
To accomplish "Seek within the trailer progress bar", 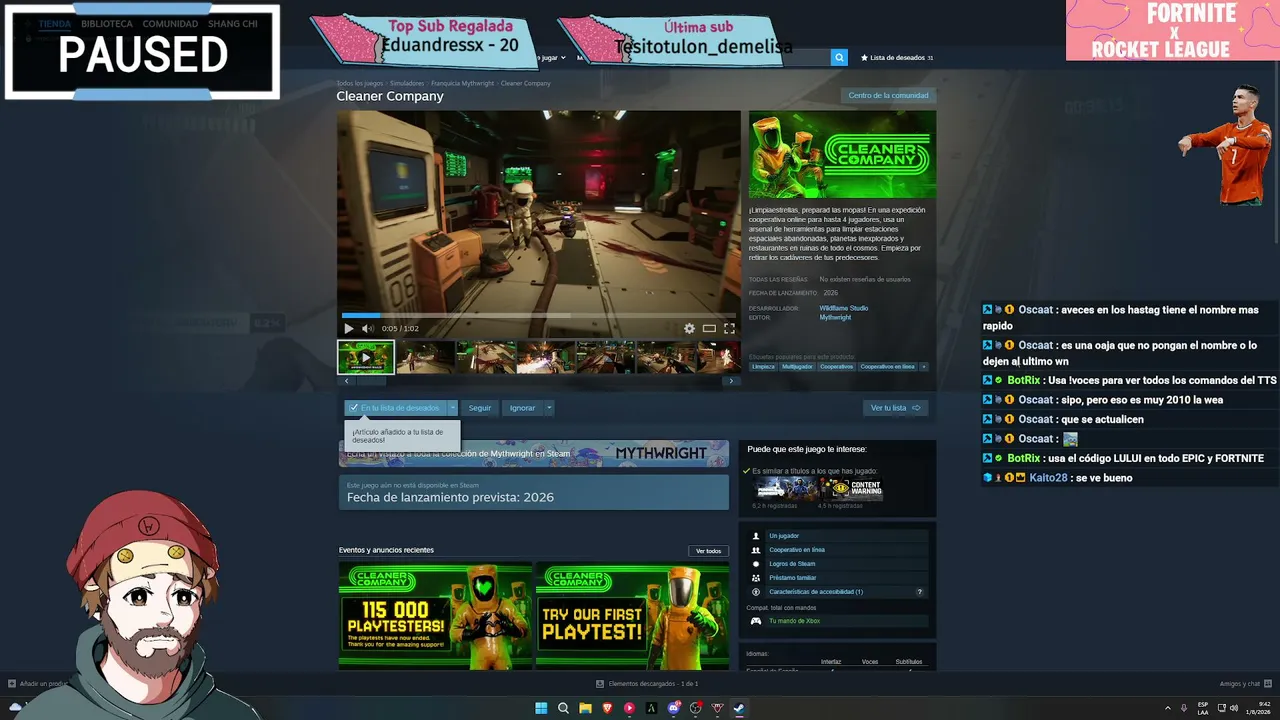I will coord(538,316).
